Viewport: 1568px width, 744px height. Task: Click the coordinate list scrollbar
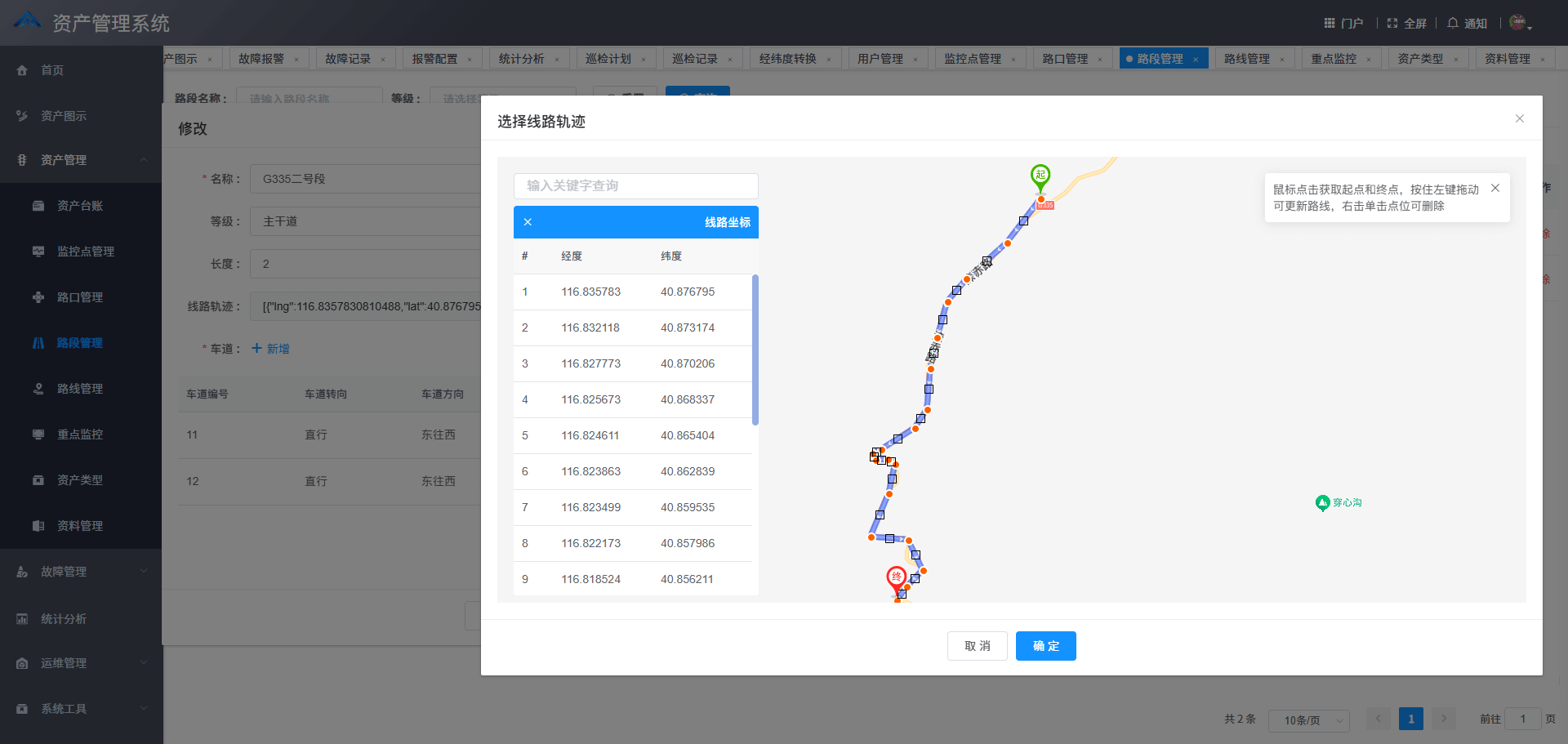pyautogui.click(x=755, y=350)
